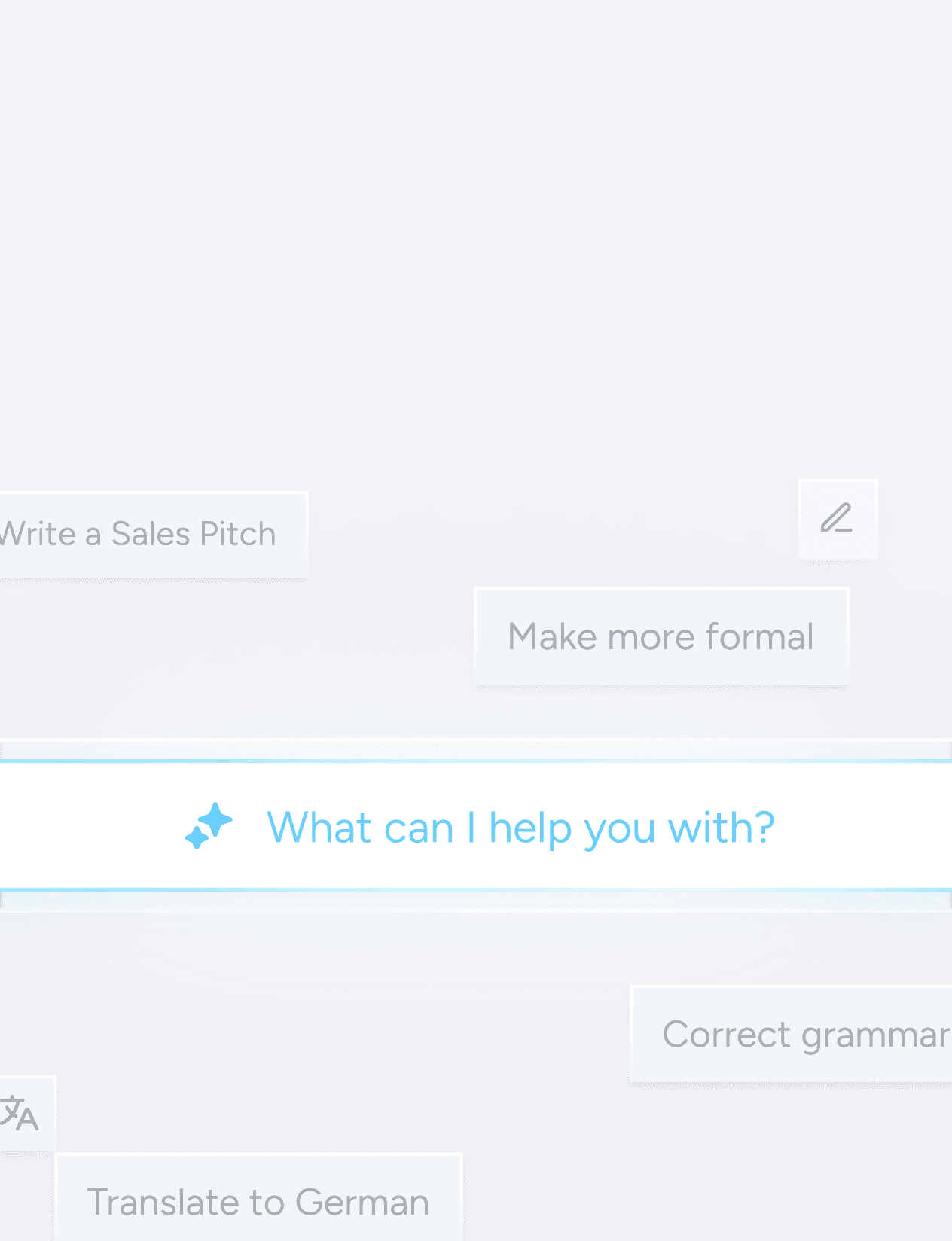Start the Sales Pitch writing prompt

point(143,535)
